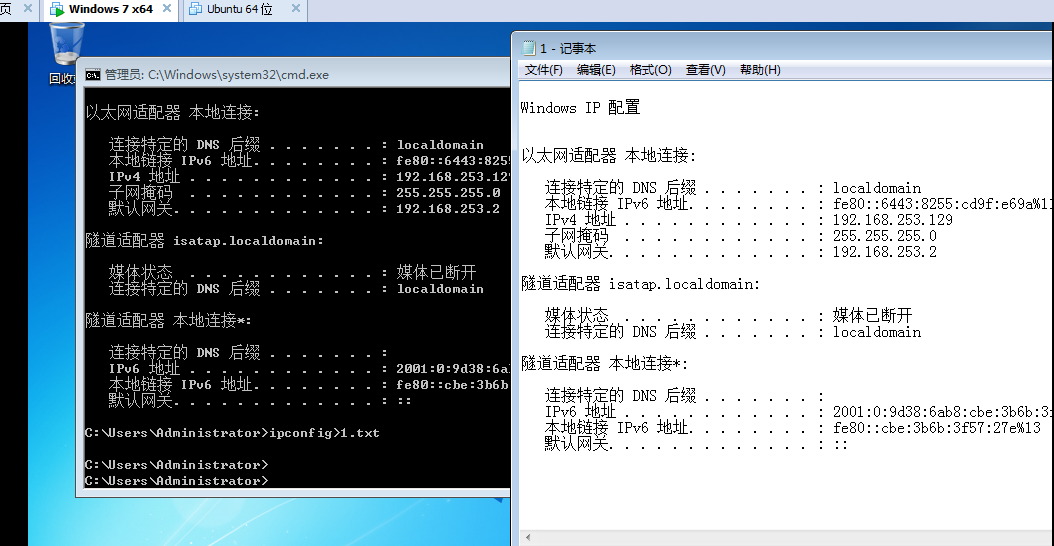Click the 'ipconfig>1.txt' command line in cmd
This screenshot has height=546, width=1054.
tap(232, 432)
